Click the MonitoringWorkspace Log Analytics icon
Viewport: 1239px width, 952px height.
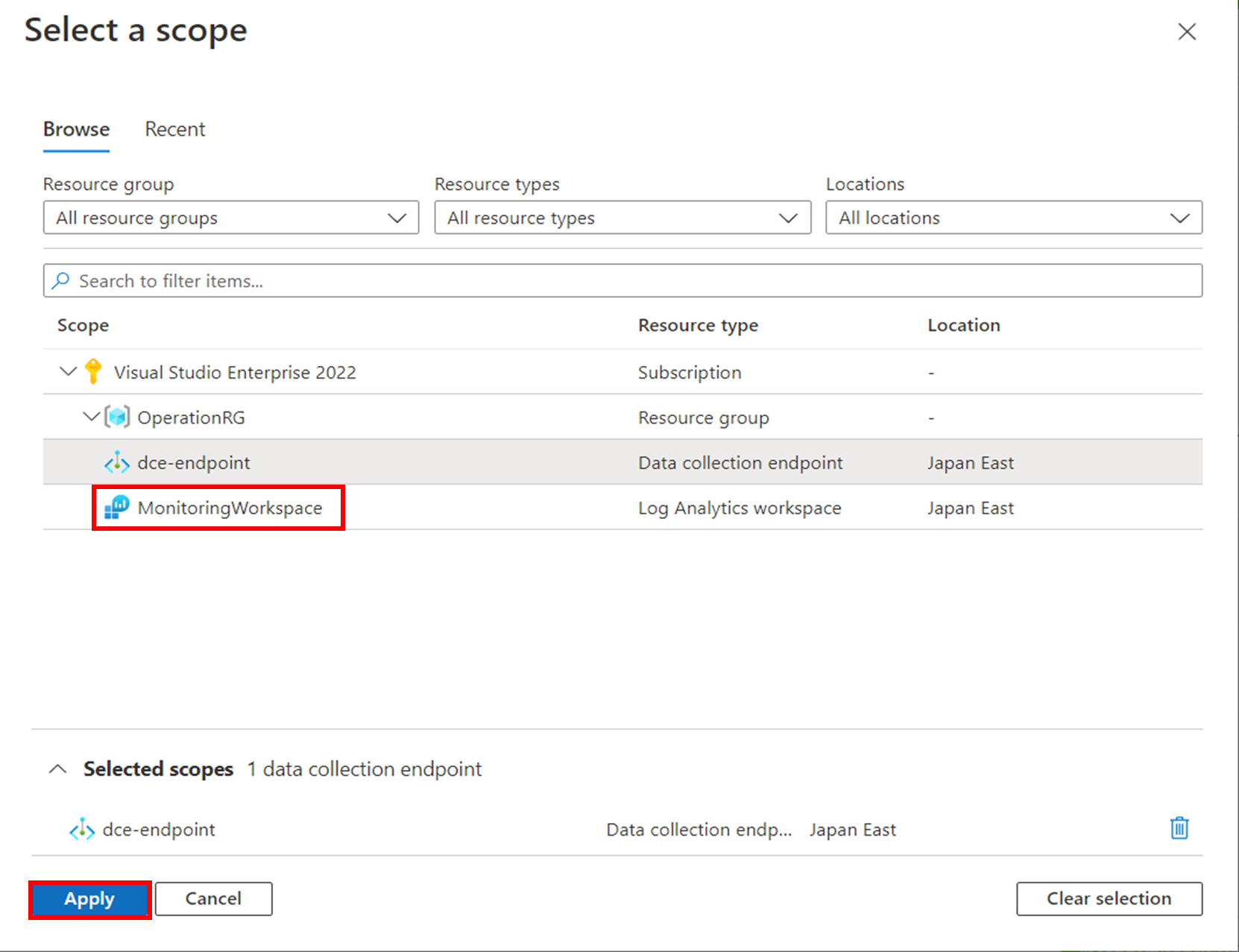(116, 508)
